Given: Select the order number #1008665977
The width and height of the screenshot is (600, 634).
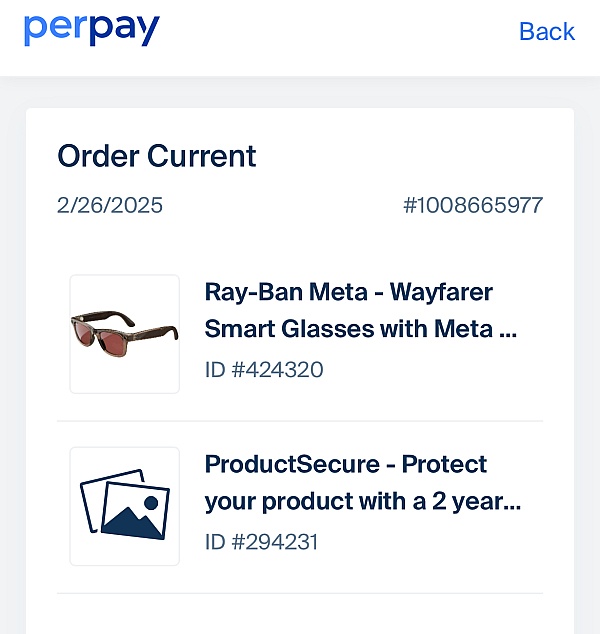Looking at the screenshot, I should (473, 205).
